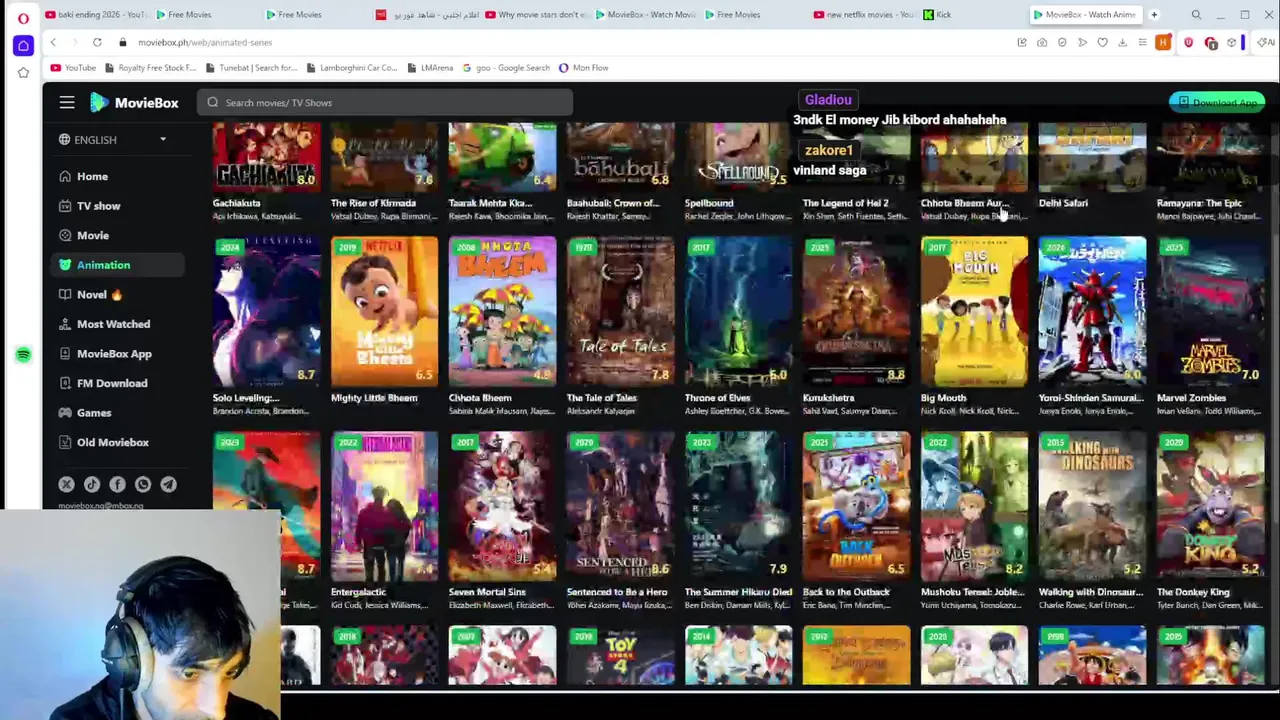Open the Chhota Bheem 2008 poster
Viewport: 1280px width, 720px height.
click(502, 312)
